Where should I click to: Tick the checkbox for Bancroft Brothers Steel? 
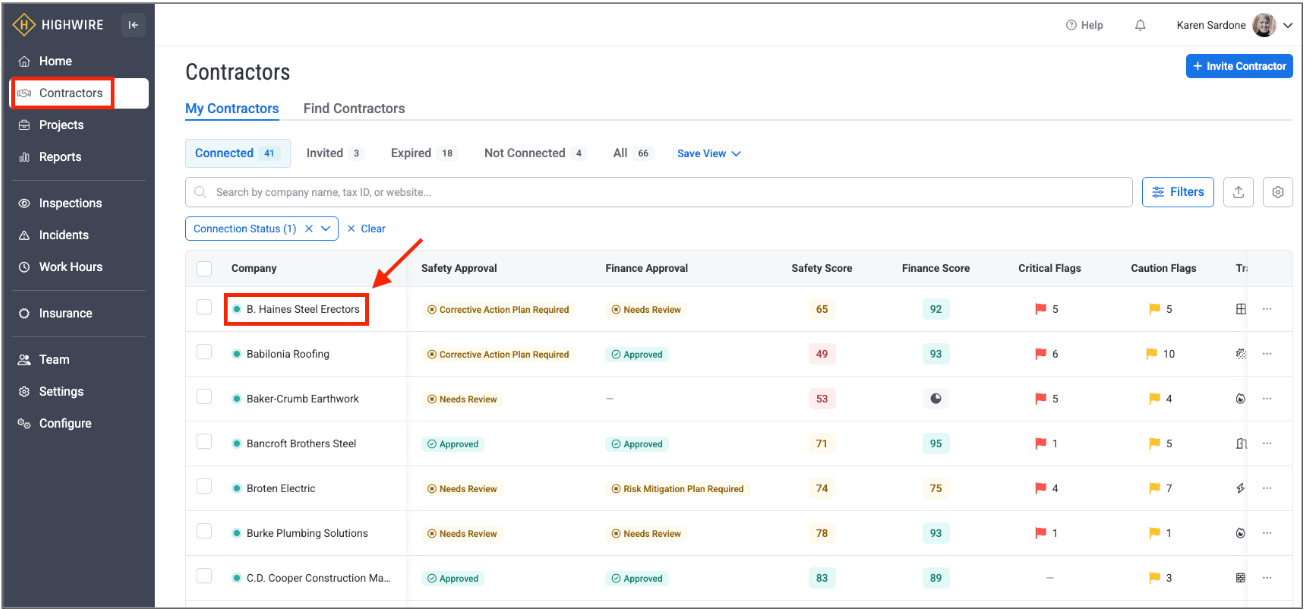tap(204, 442)
